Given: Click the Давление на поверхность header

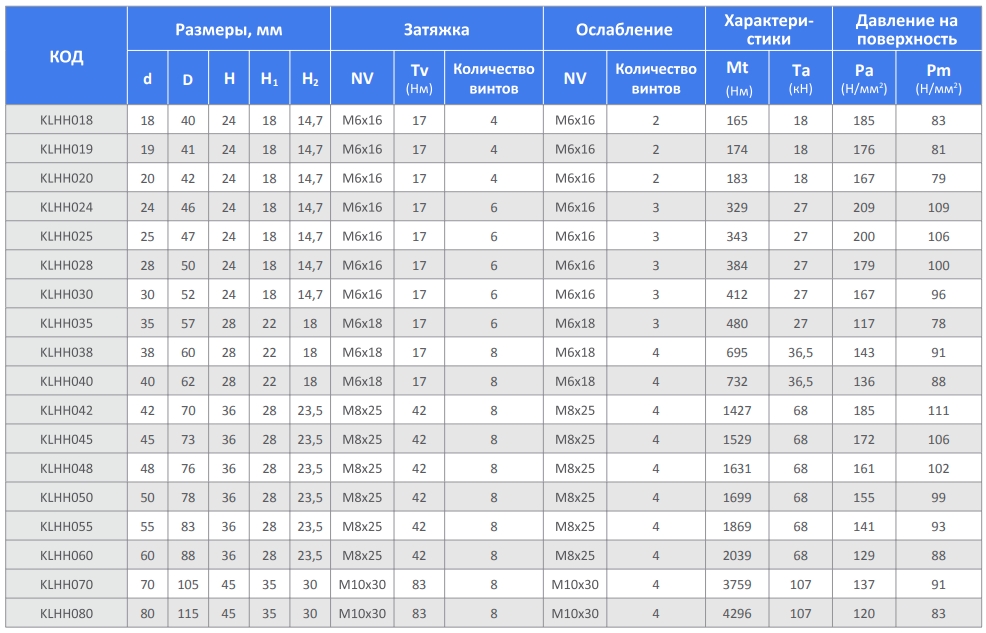Looking at the screenshot, I should (x=906, y=30).
